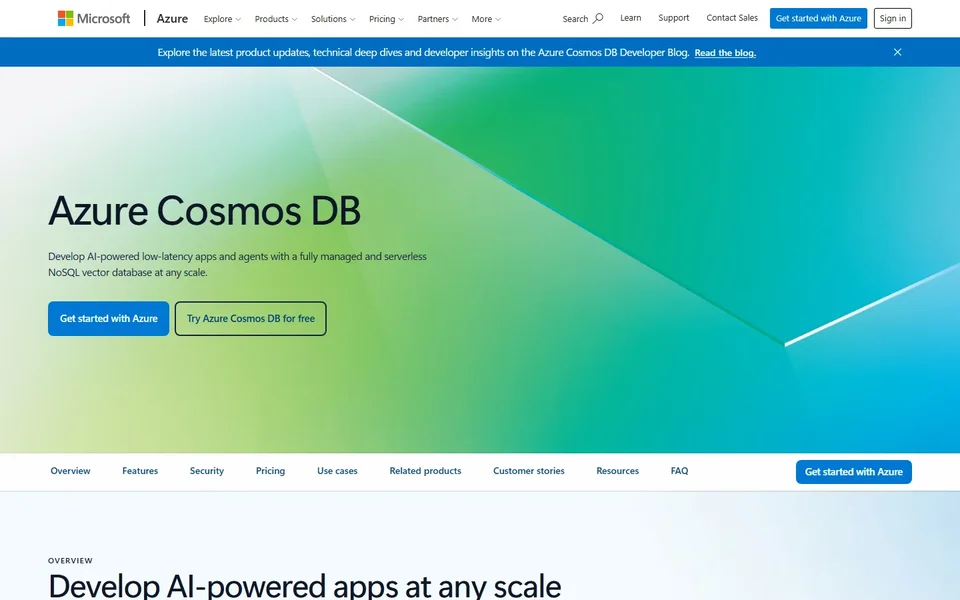Expand the More dropdown menu
This screenshot has height=600, width=960.
click(x=486, y=19)
